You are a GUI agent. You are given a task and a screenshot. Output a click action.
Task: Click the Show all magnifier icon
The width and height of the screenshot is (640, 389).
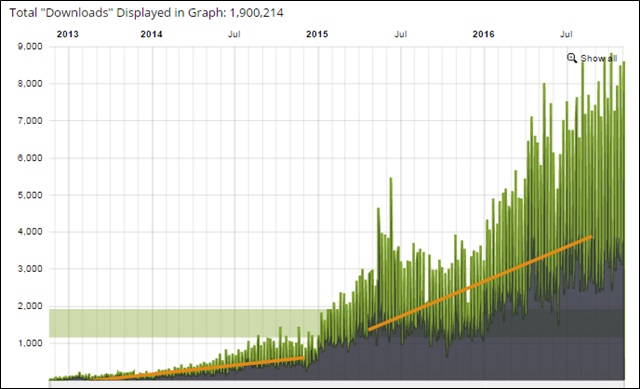(x=572, y=58)
